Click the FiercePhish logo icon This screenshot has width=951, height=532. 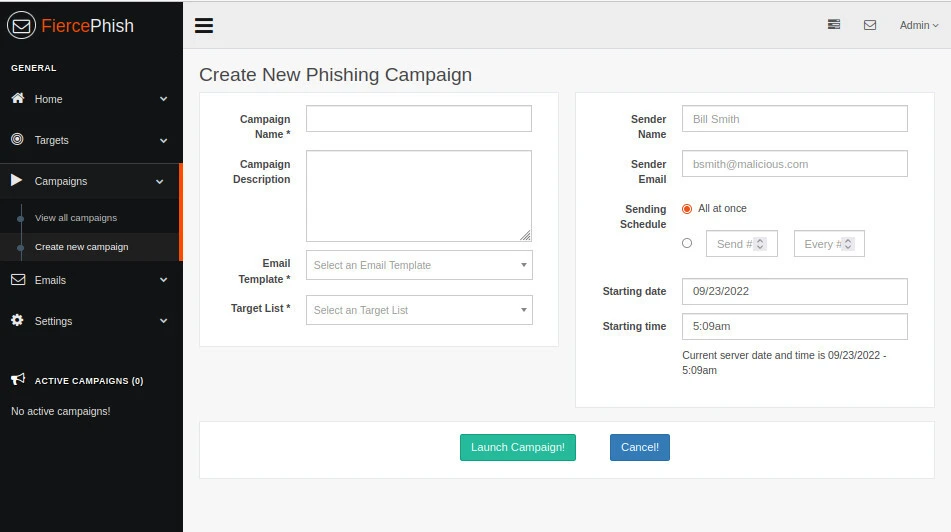[x=21, y=26]
